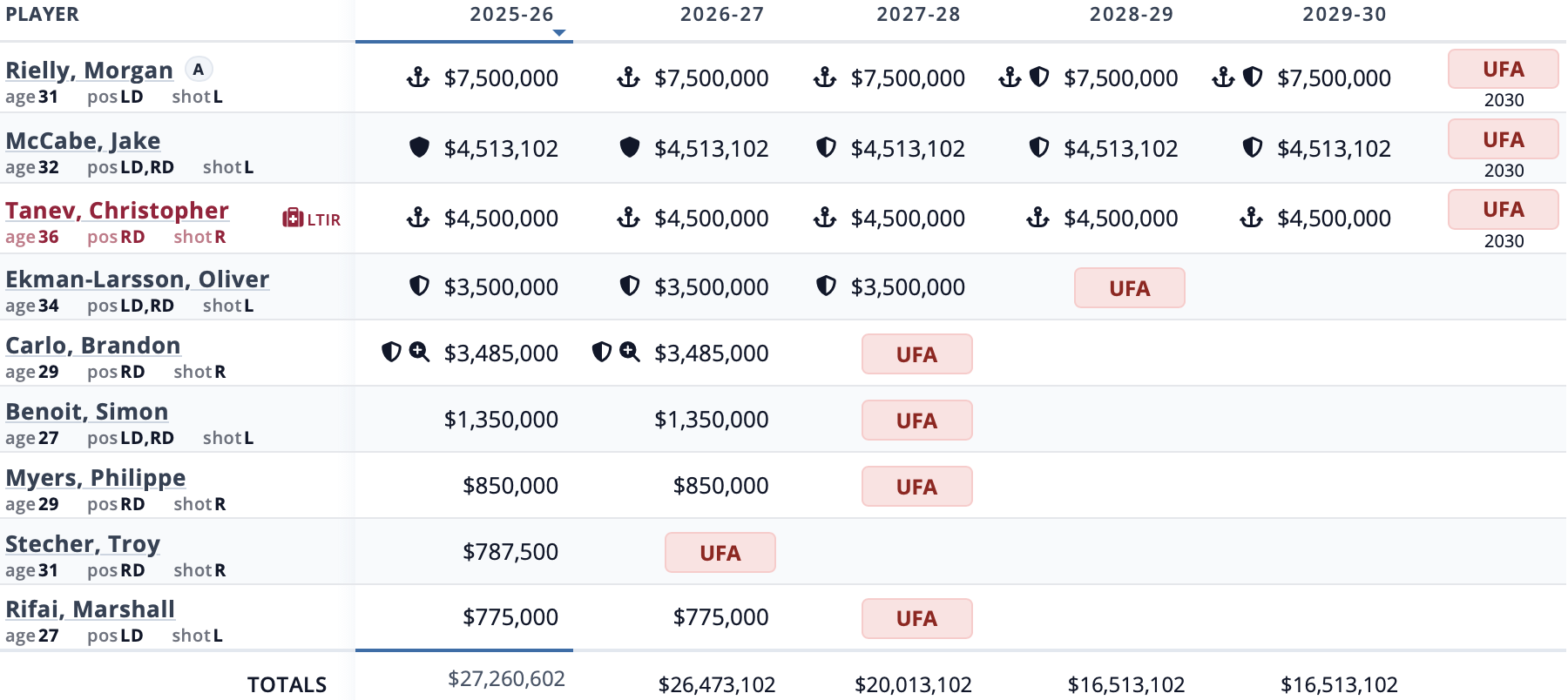Open Morgan Rielly's player page
The width and height of the screenshot is (1568, 700).
pos(89,71)
